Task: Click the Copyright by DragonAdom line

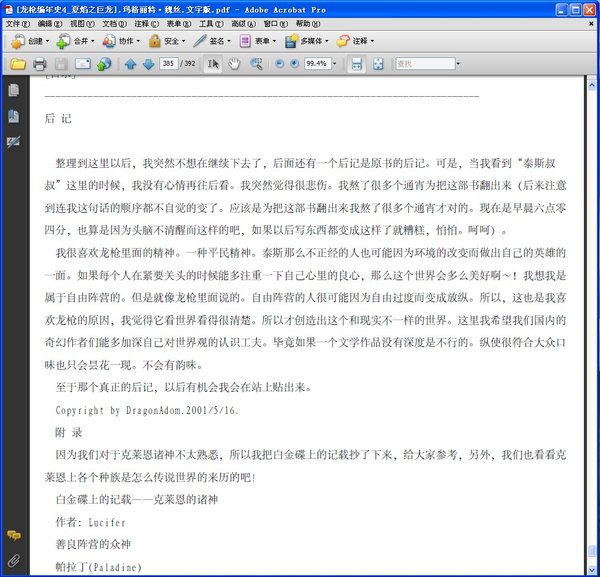Action: pos(147,411)
